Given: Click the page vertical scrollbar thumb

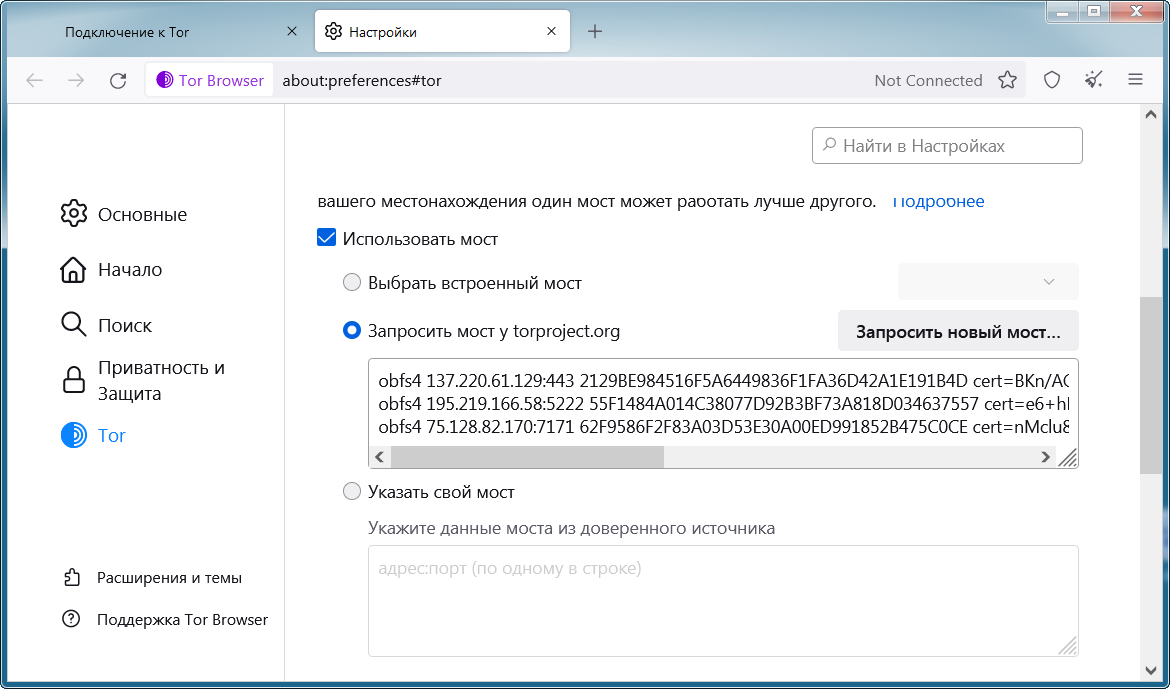Looking at the screenshot, I should click(1150, 384).
